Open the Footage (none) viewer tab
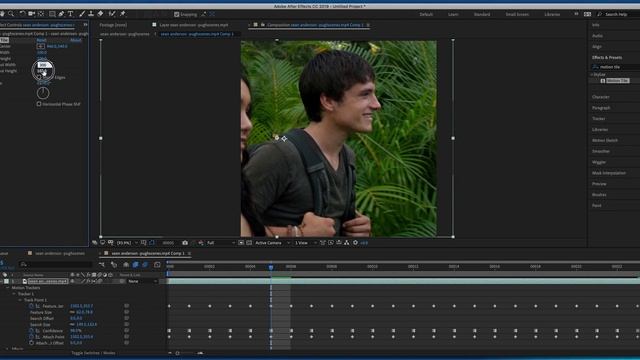The width and height of the screenshot is (640, 360). click(x=113, y=25)
